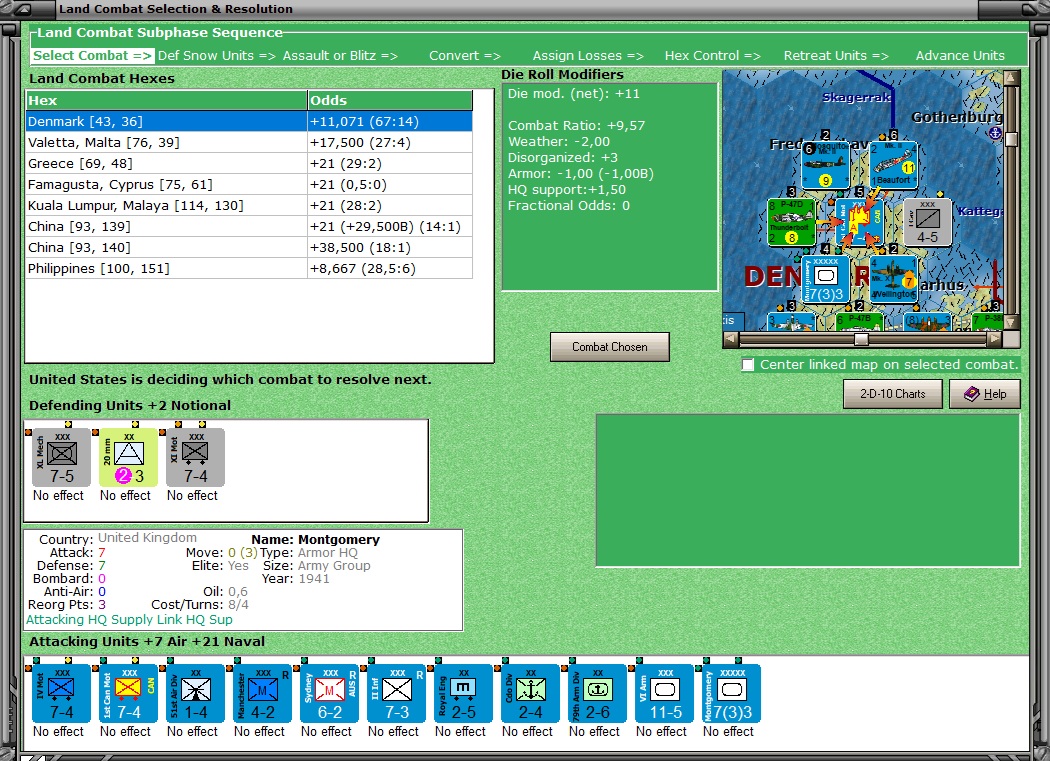This screenshot has height=761, width=1050.
Task: Select the XI Mot 7-4 defending unit
Action: click(x=196, y=458)
